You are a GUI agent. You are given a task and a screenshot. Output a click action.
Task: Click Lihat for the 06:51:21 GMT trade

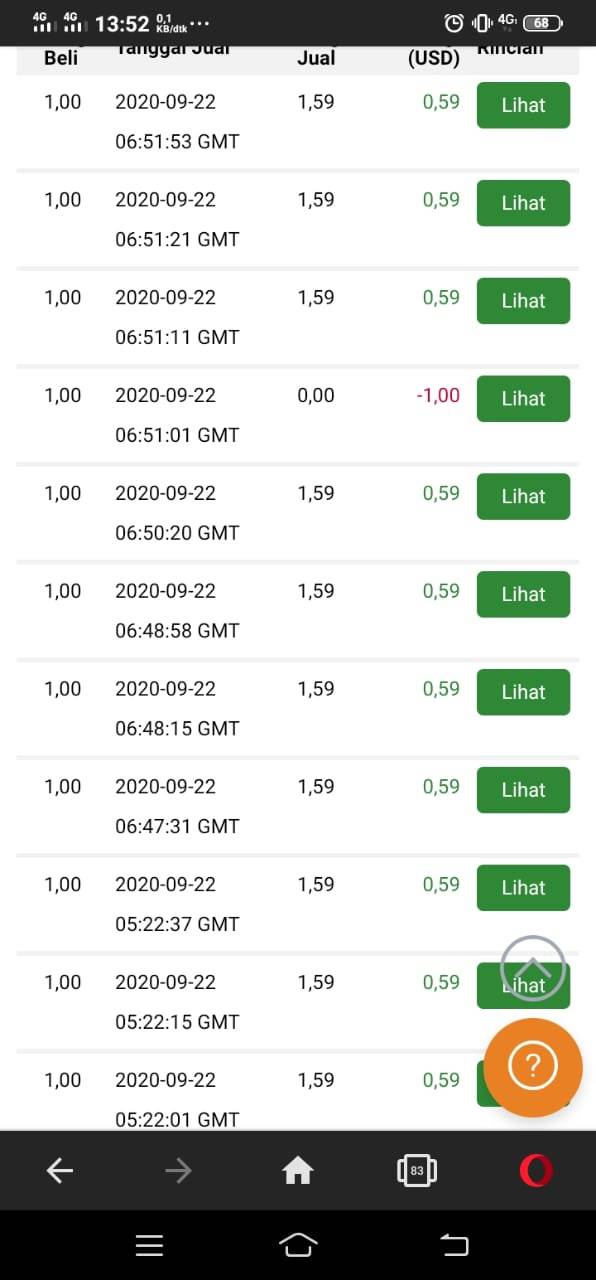click(x=523, y=203)
